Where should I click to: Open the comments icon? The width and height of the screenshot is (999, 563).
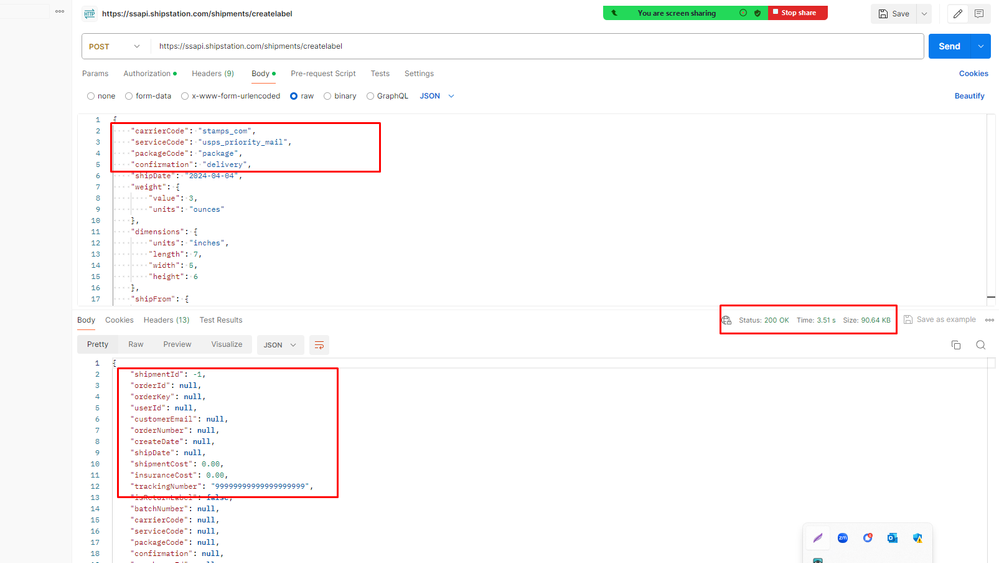(979, 14)
